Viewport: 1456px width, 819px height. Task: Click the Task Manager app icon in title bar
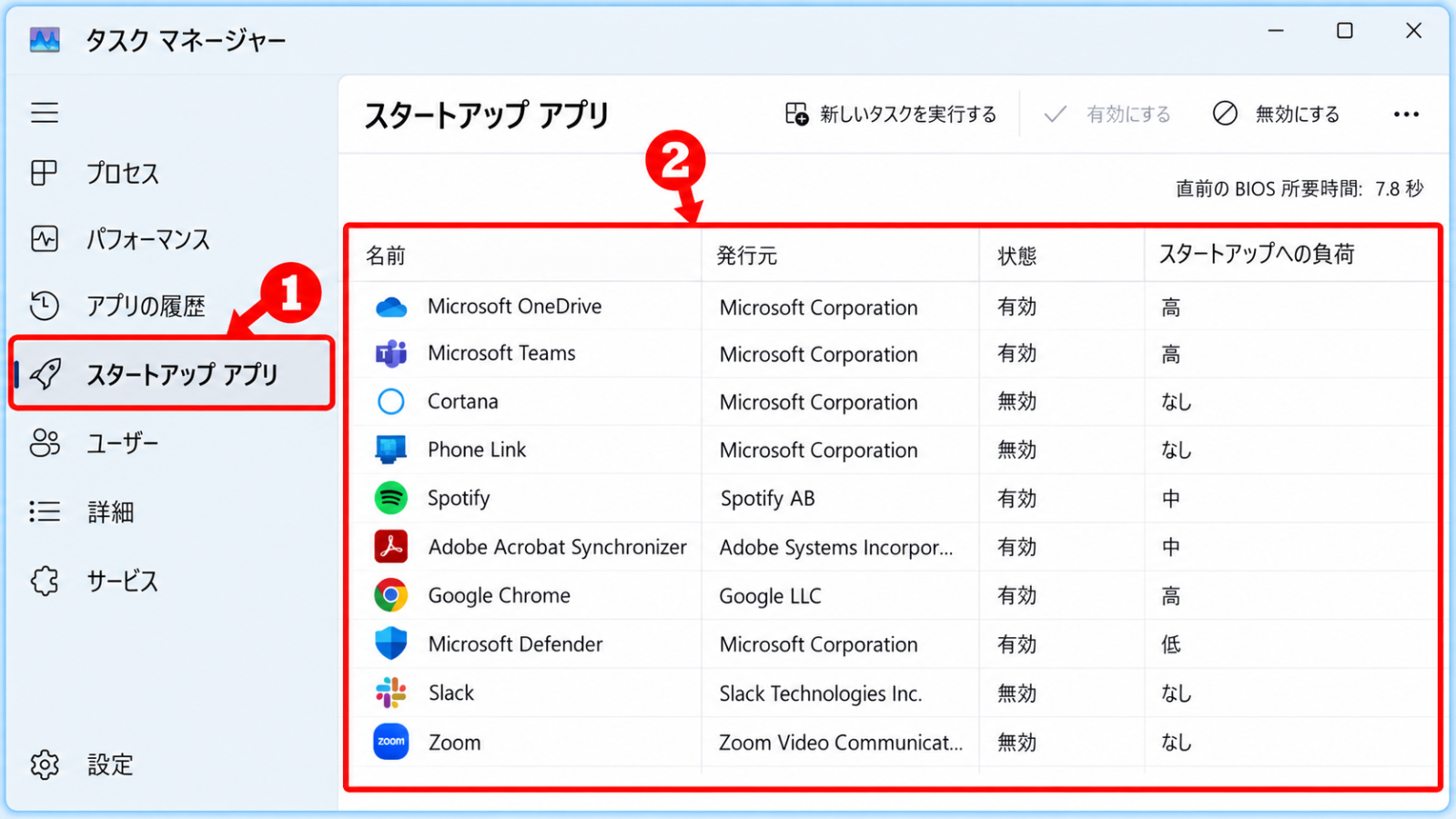click(x=45, y=39)
